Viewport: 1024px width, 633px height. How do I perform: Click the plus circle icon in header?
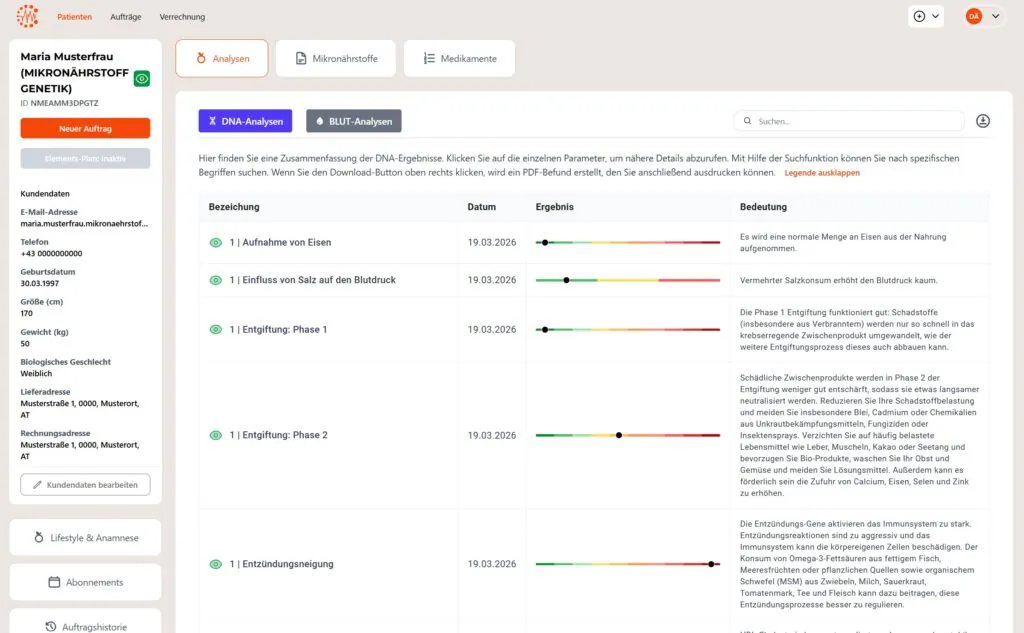(920, 16)
